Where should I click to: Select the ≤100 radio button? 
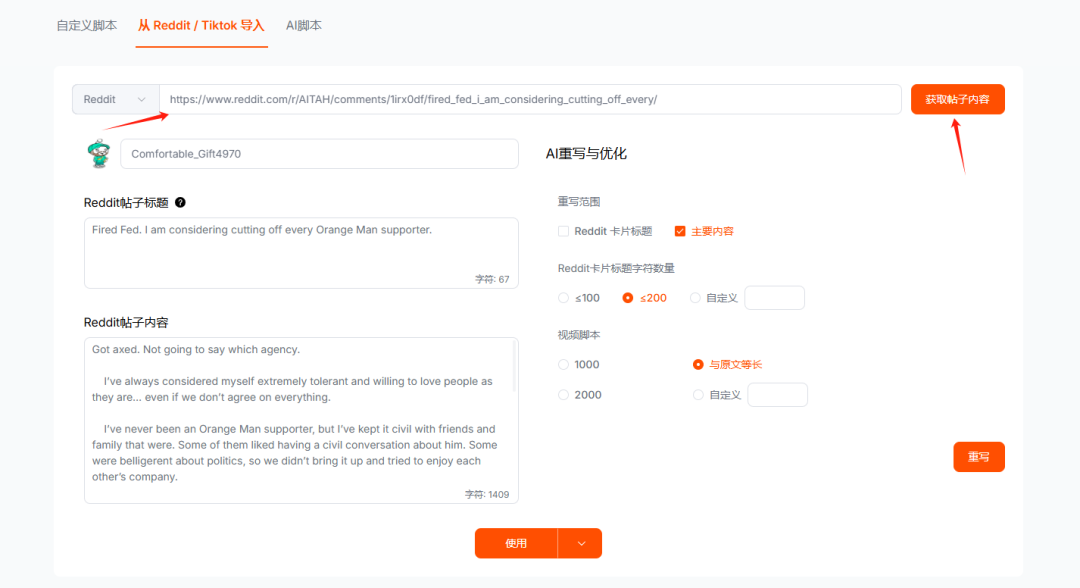562,297
